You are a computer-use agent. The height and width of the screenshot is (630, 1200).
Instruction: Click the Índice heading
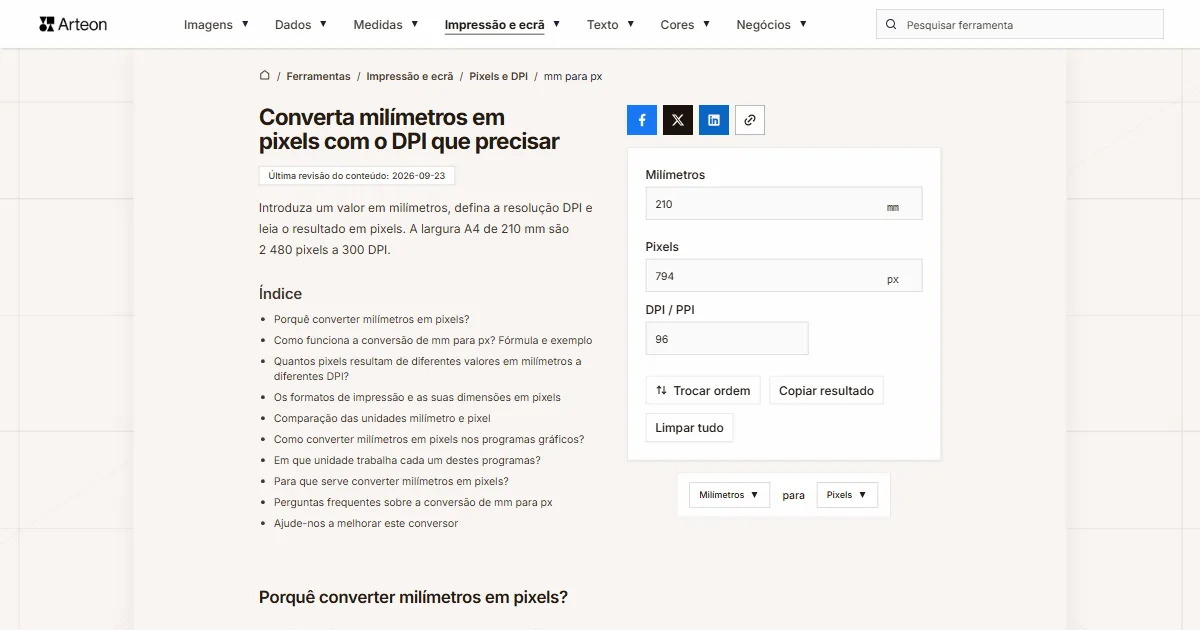tap(280, 294)
